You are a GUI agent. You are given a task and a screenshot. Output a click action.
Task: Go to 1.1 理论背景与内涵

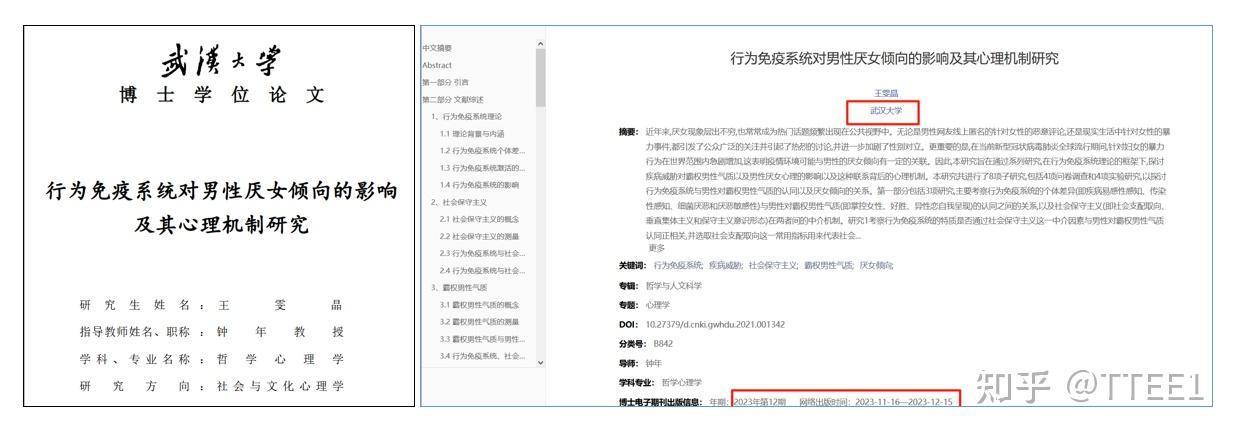473,133
